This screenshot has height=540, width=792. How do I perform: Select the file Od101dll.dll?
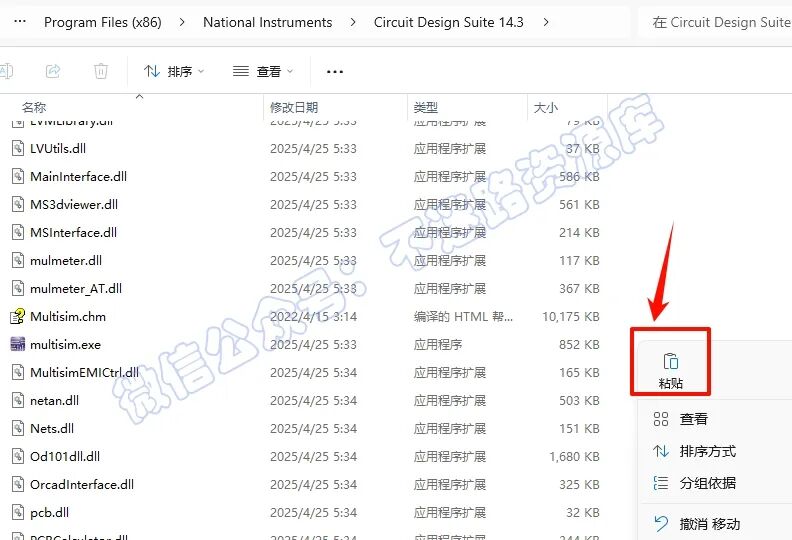point(65,457)
